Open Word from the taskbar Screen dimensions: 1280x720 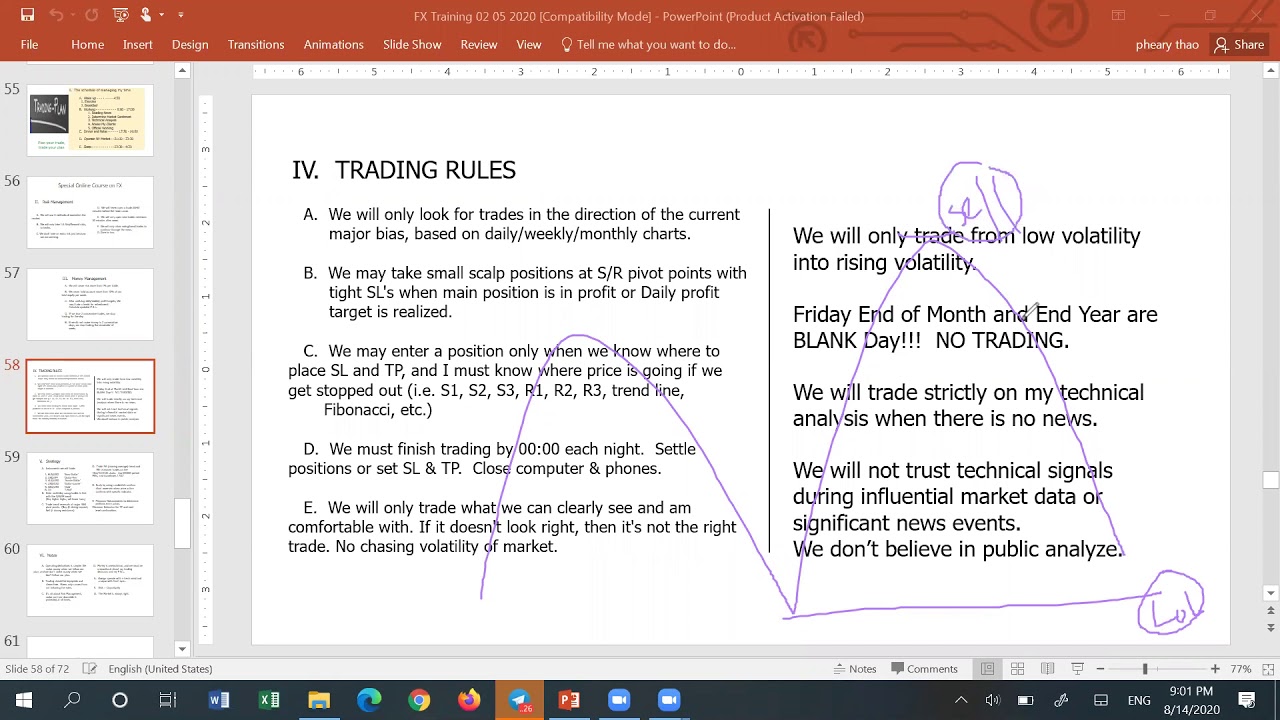point(219,700)
